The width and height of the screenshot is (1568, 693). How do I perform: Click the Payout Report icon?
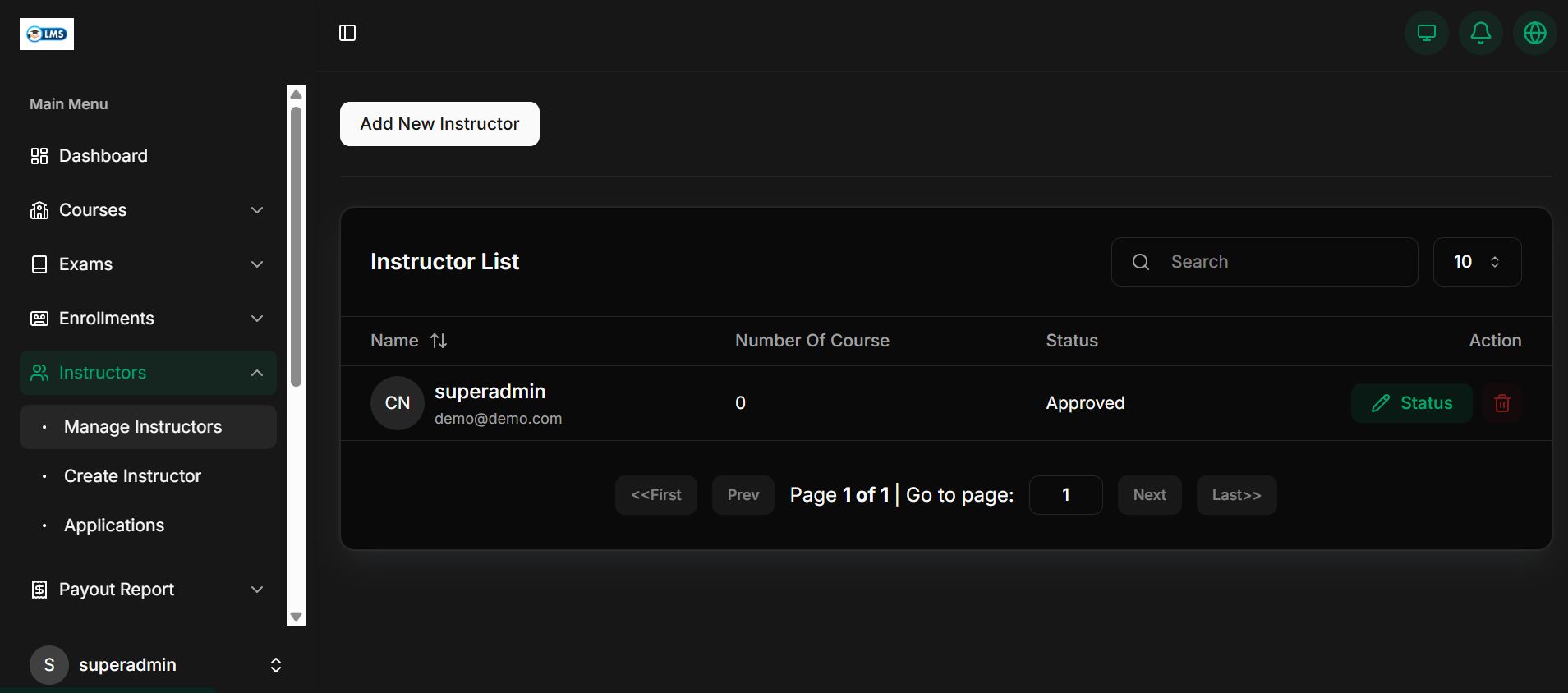click(x=39, y=590)
